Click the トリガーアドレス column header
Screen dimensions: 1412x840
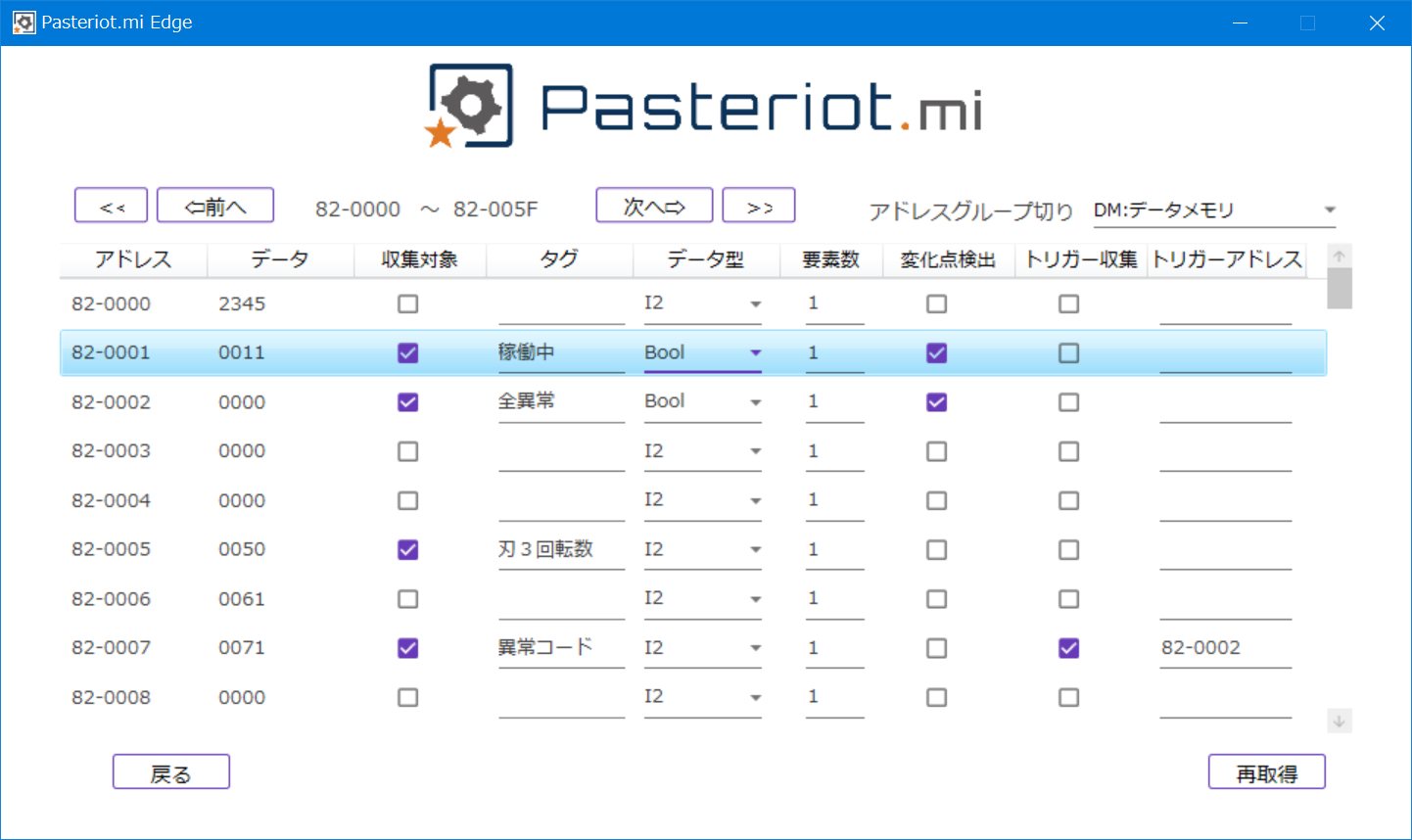1227,259
